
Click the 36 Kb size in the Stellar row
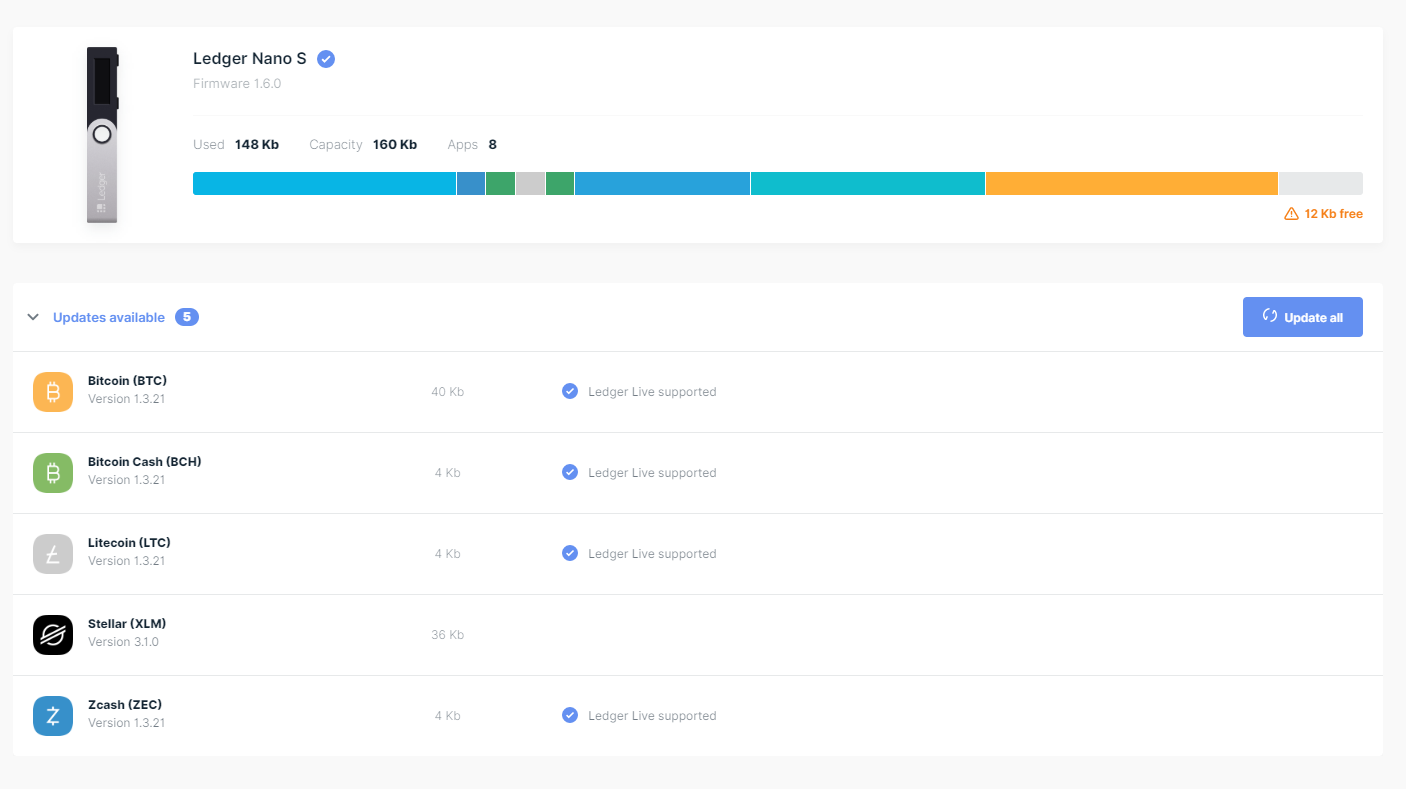(448, 635)
